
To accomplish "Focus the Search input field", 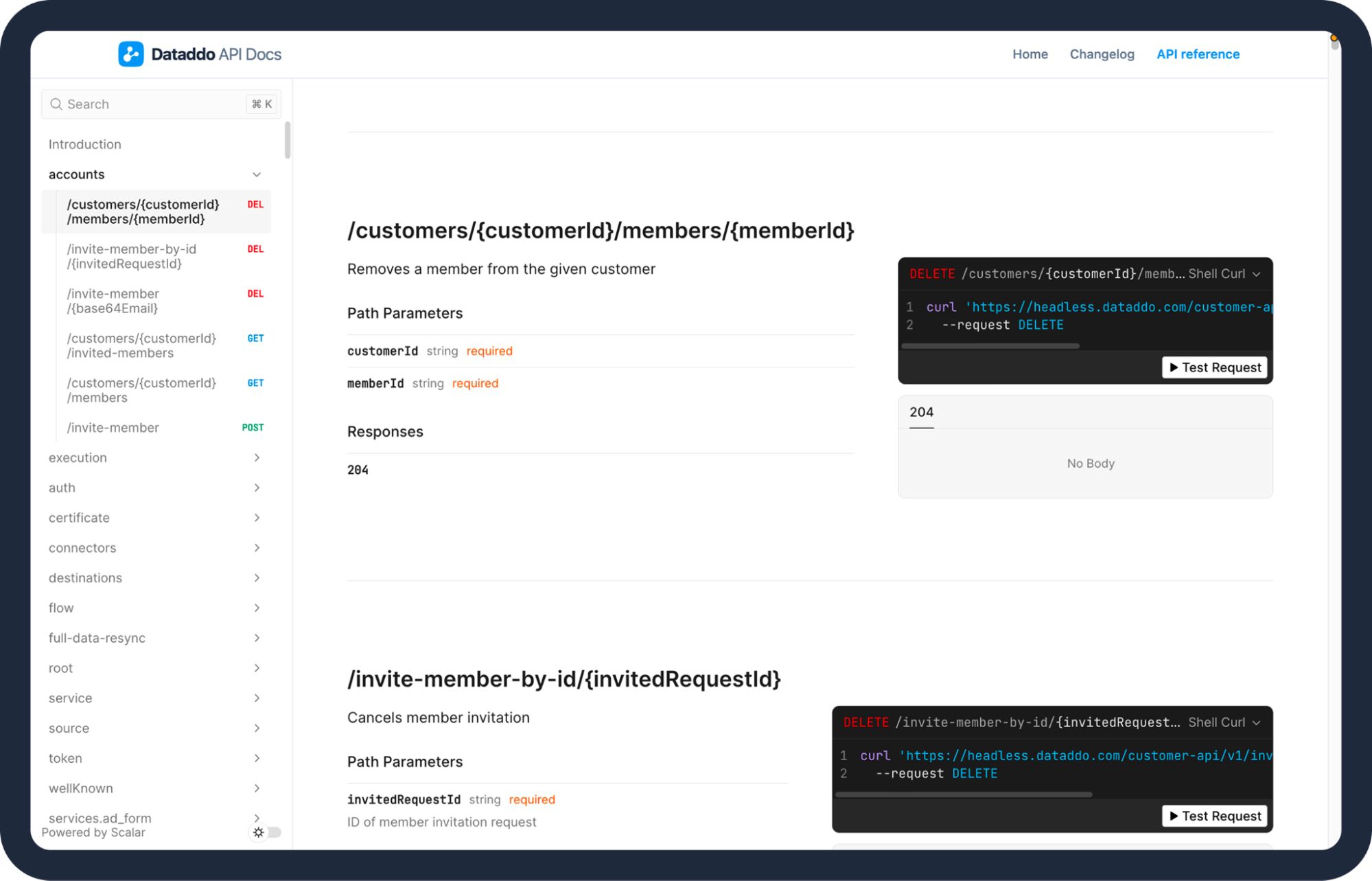I will click(x=161, y=104).
